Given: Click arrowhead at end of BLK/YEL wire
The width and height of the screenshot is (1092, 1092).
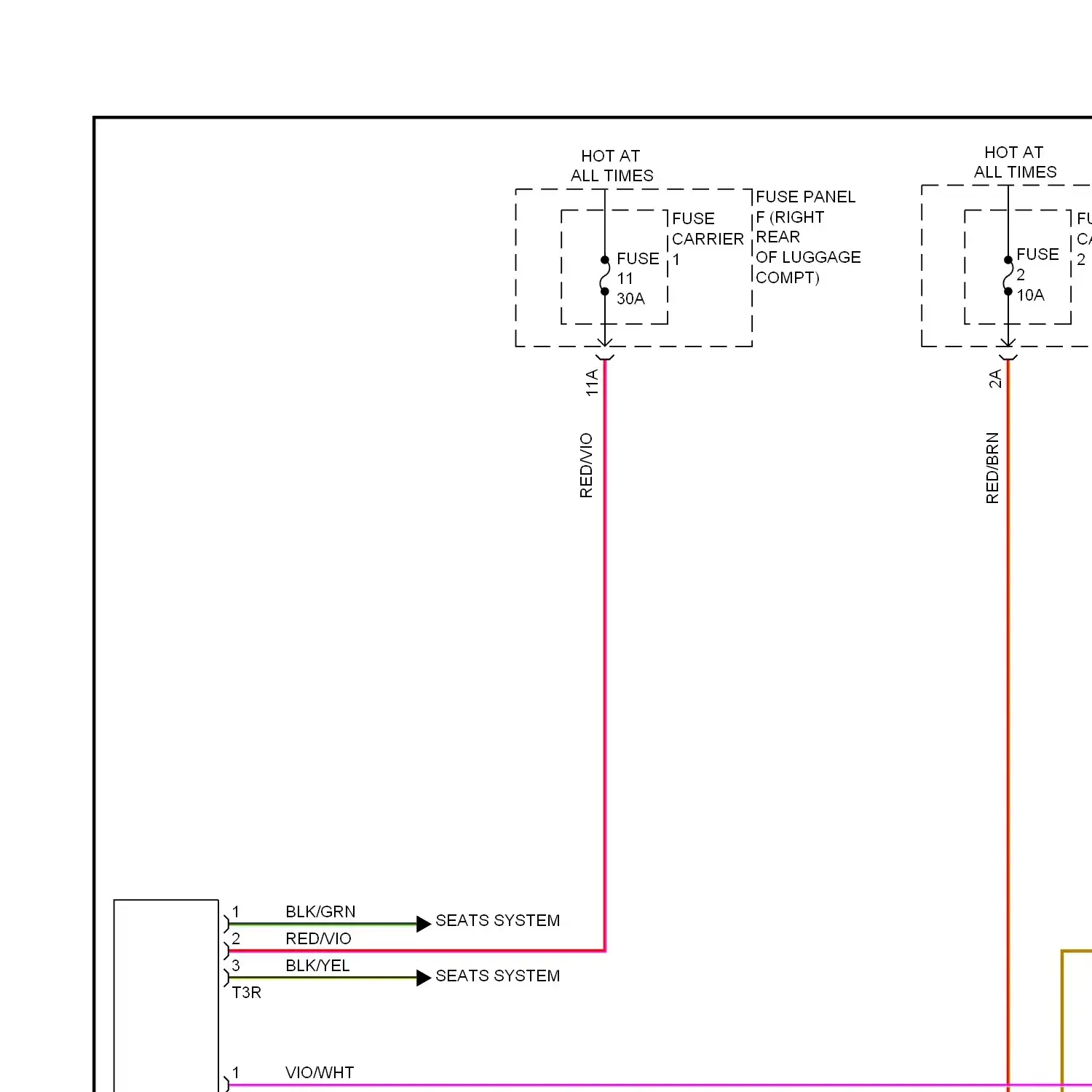Looking at the screenshot, I should point(424,978).
